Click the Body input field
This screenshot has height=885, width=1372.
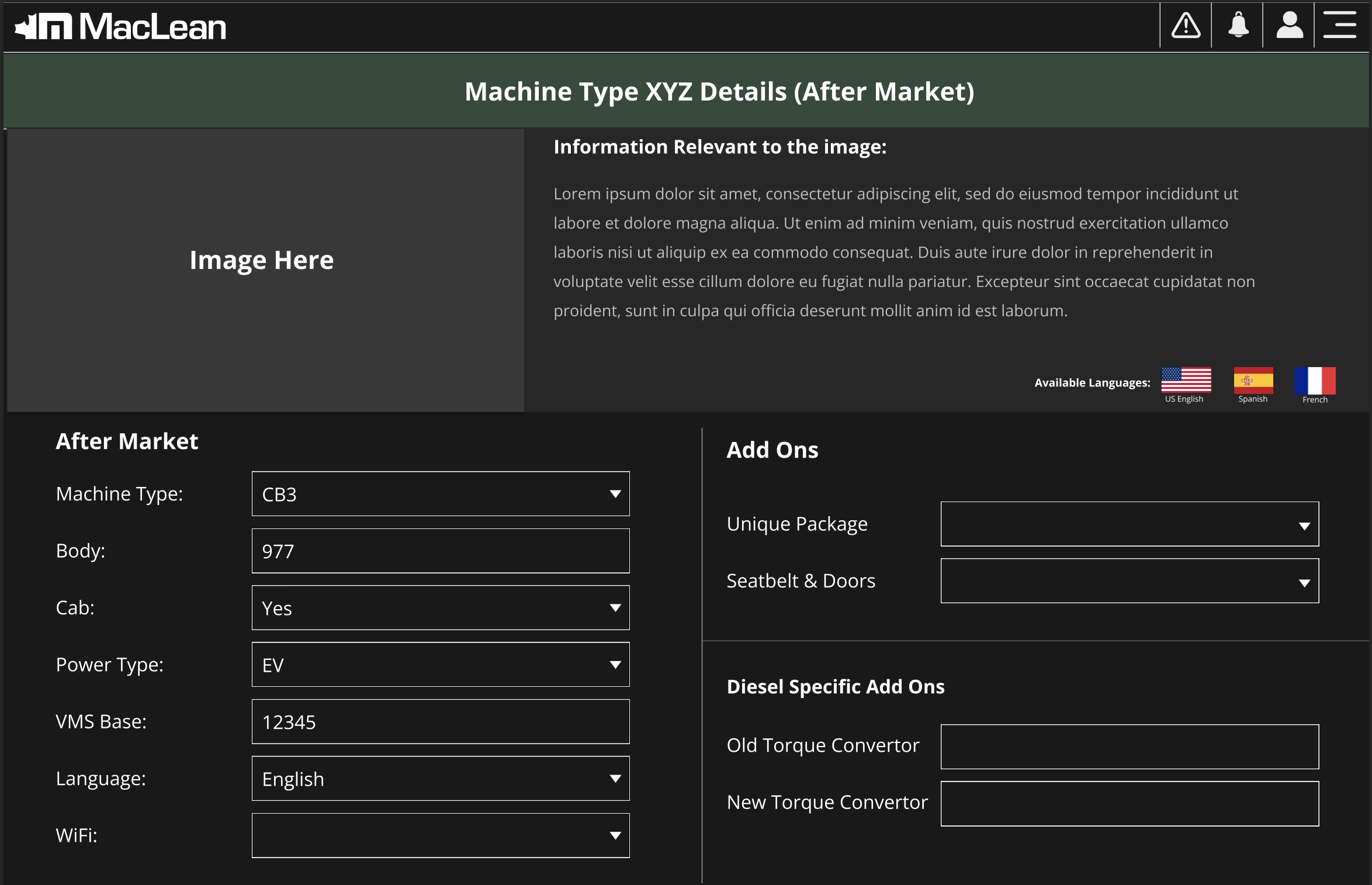[x=441, y=551]
